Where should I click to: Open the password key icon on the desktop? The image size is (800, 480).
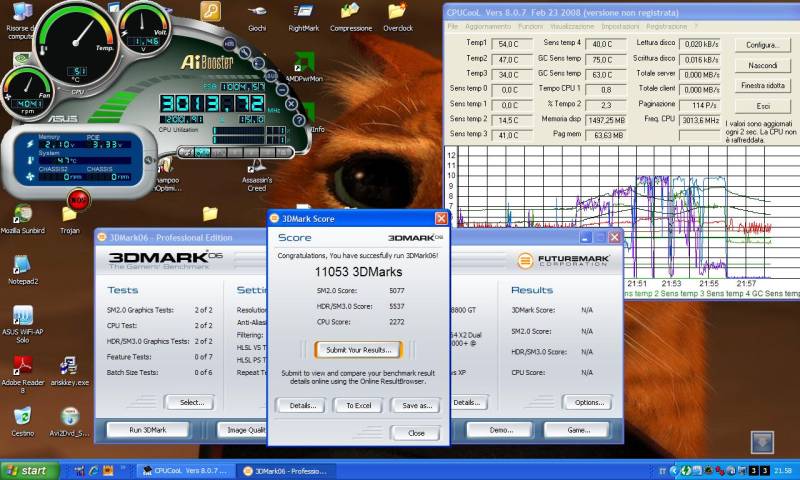tap(210, 11)
